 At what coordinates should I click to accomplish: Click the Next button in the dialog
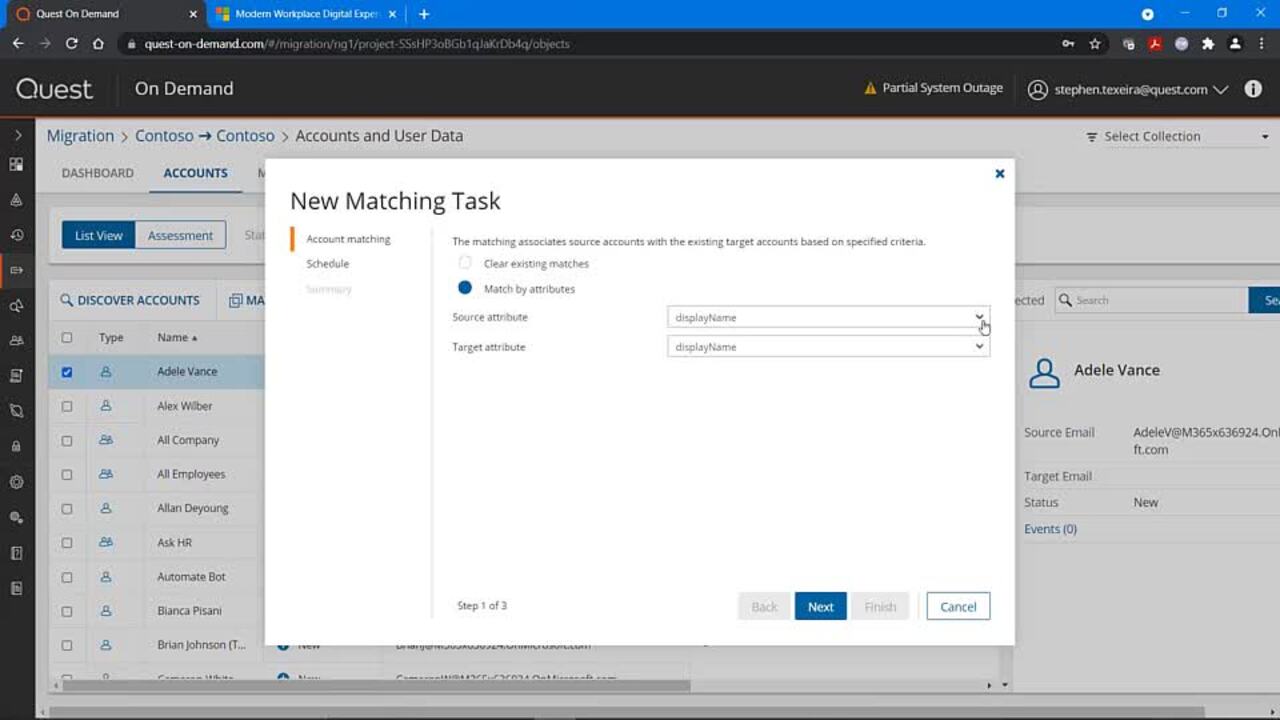[x=820, y=606]
